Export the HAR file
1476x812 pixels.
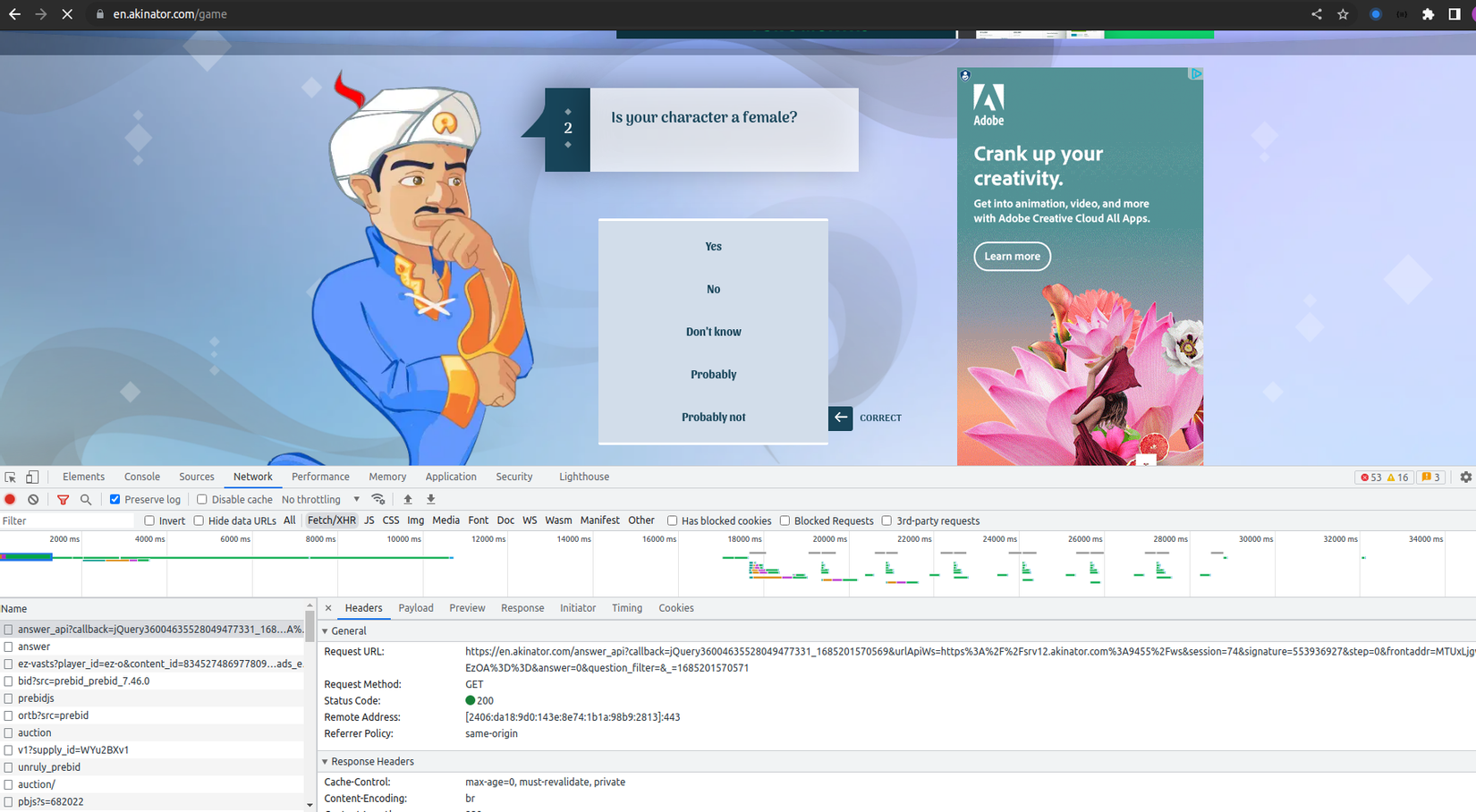click(x=431, y=500)
